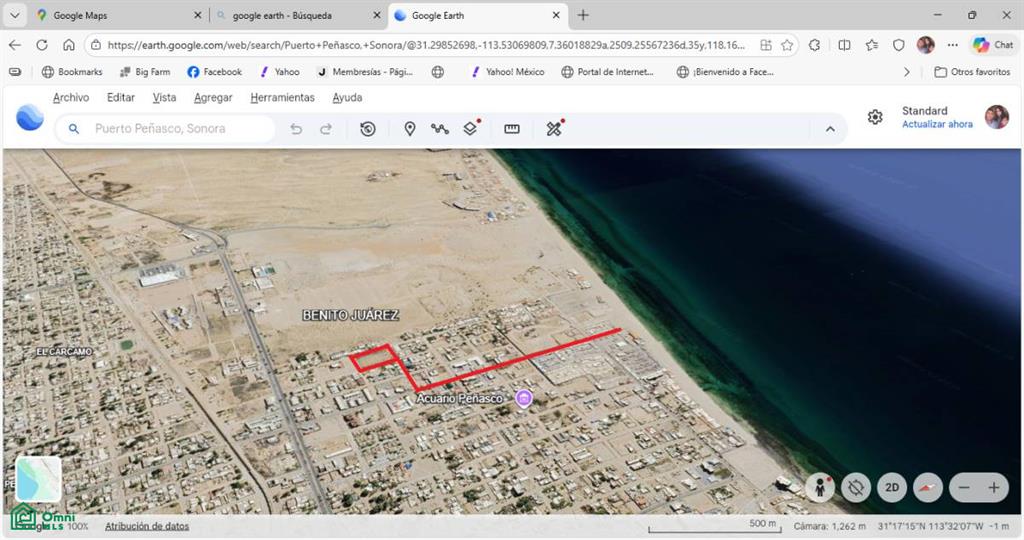This screenshot has height=540, width=1024.
Task: Reset view with the compass icon
Action: pyautogui.click(x=927, y=488)
